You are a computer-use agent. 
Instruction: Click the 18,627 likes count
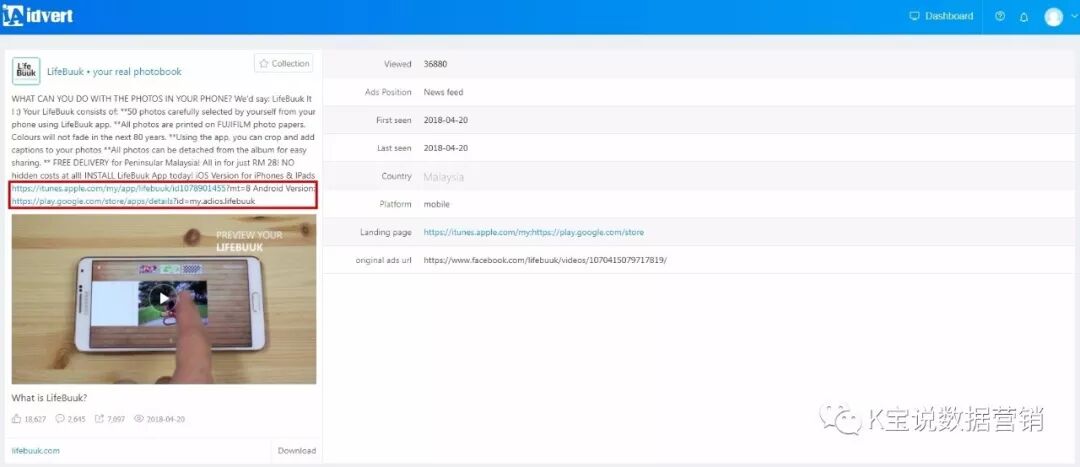click(35, 419)
